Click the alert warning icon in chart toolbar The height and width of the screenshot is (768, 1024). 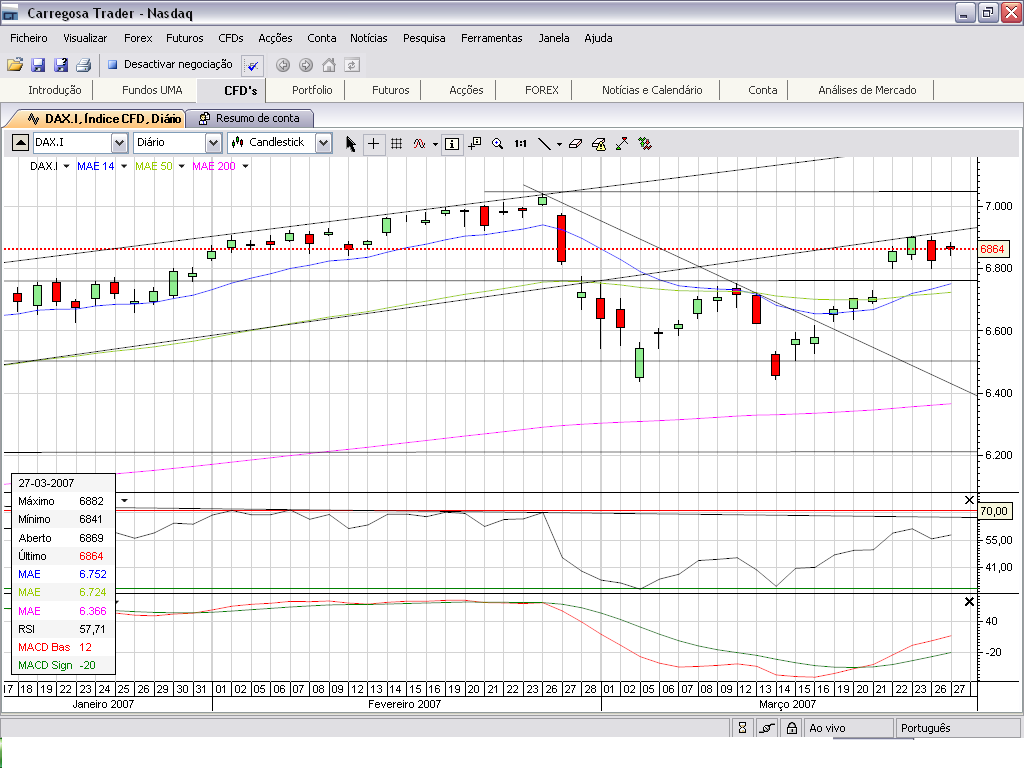pyautogui.click(x=599, y=144)
